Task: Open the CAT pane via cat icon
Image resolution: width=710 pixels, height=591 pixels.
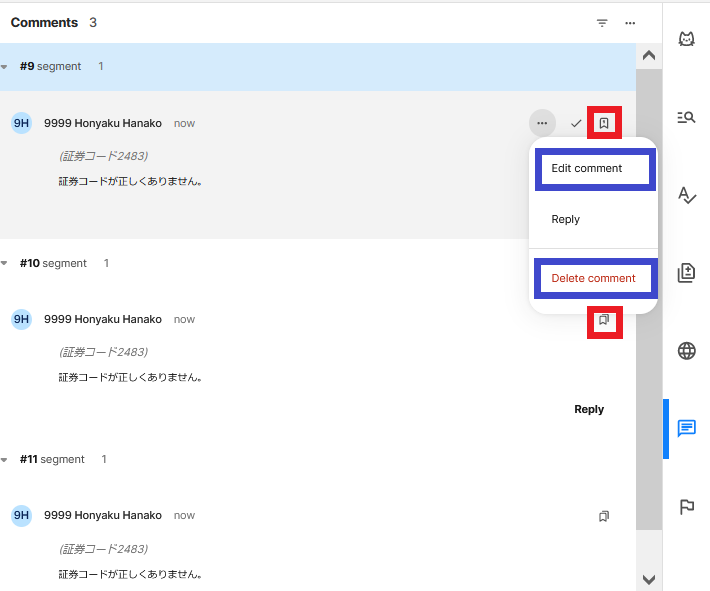Action: pos(686,39)
